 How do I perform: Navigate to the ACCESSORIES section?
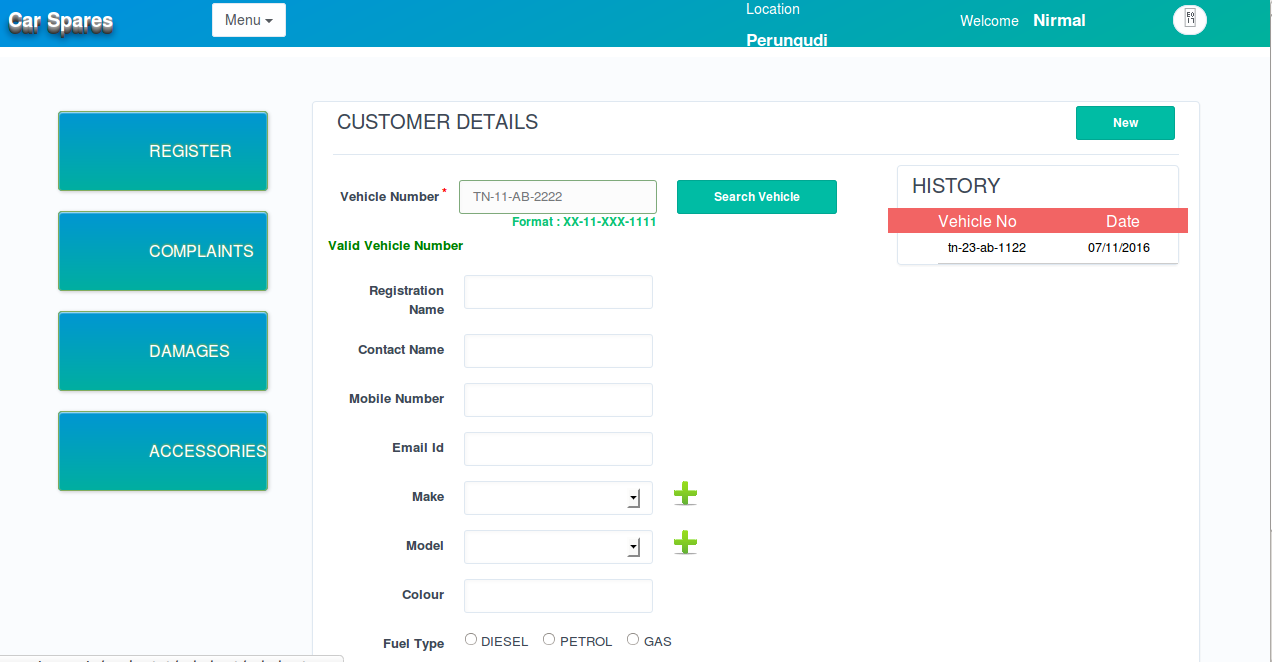[163, 451]
